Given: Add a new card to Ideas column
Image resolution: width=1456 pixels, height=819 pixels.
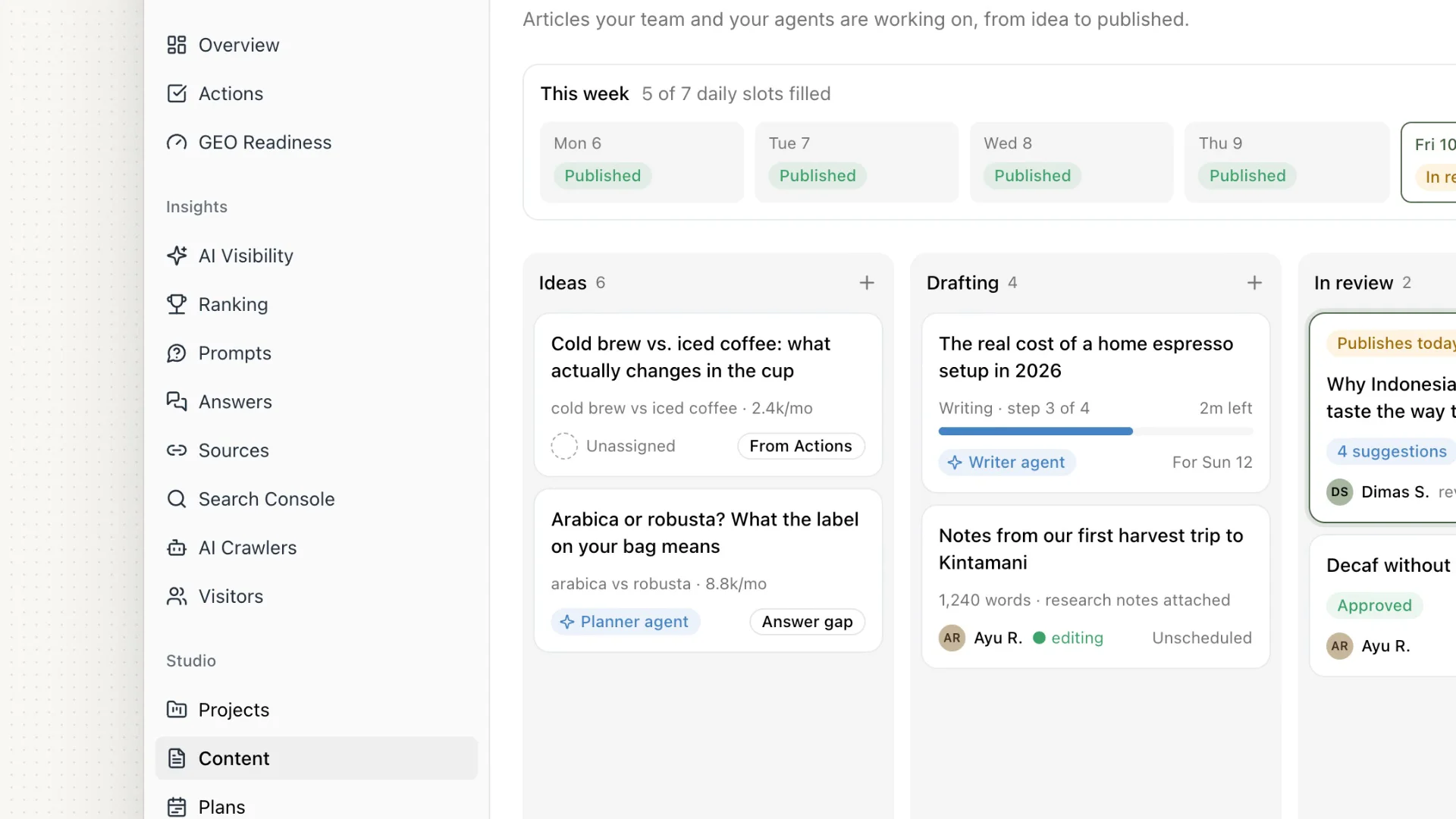Looking at the screenshot, I should click(867, 283).
